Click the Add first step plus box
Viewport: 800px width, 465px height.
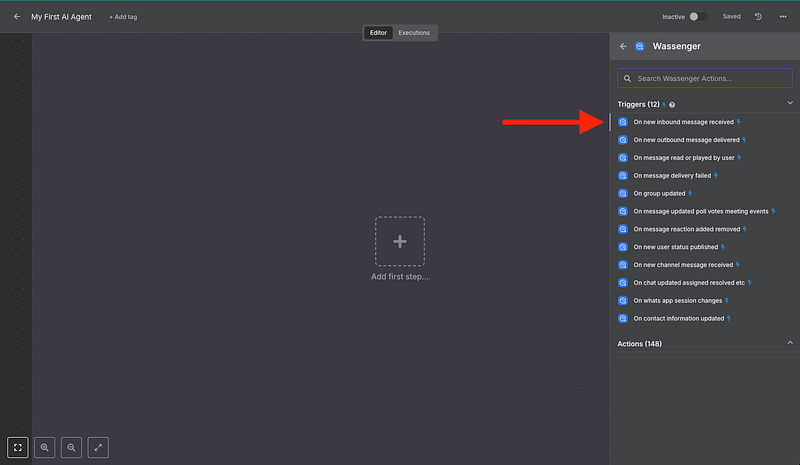click(399, 241)
